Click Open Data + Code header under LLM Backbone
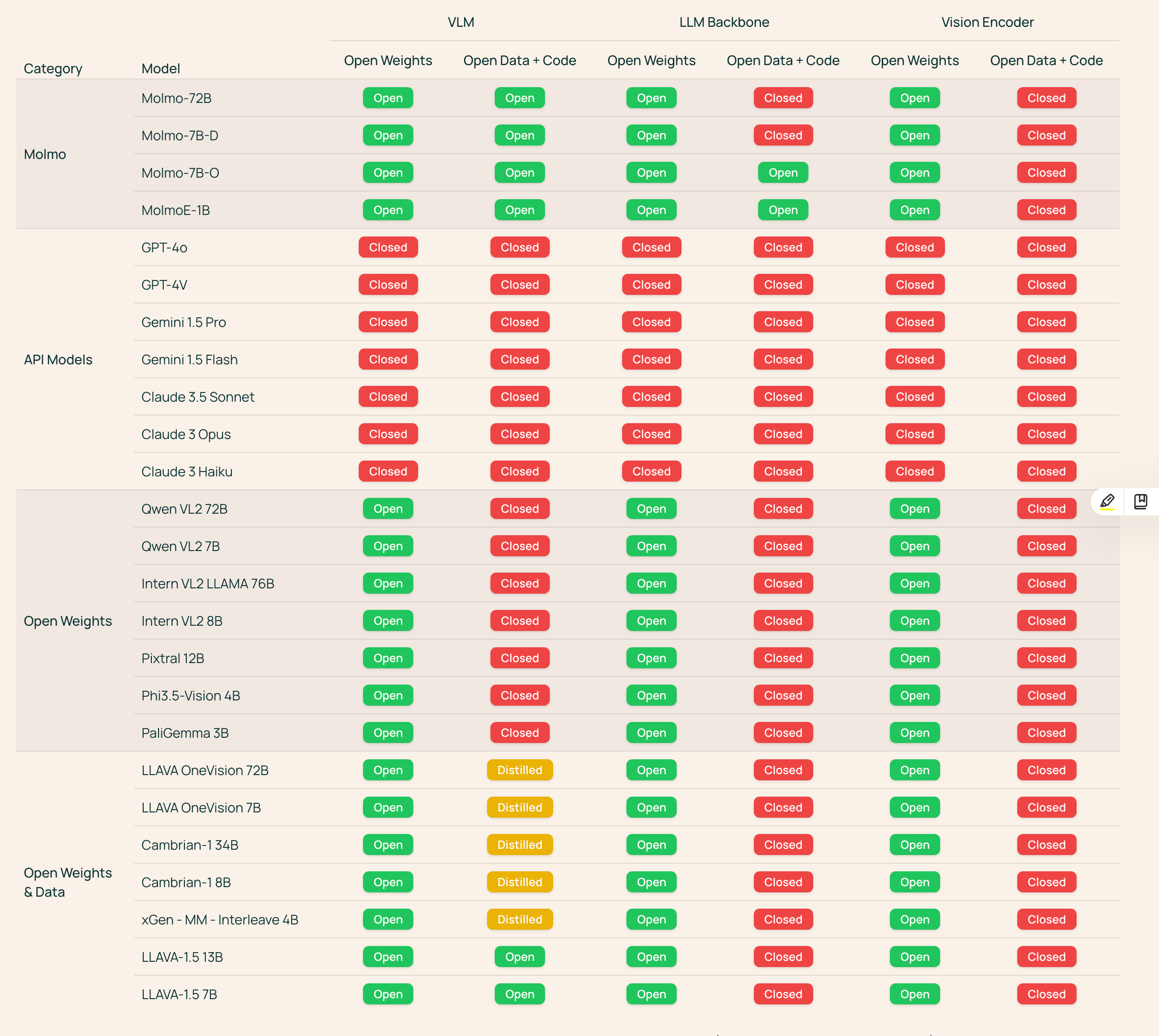Screen dimensions: 1159x1036 pyautogui.click(x=783, y=60)
